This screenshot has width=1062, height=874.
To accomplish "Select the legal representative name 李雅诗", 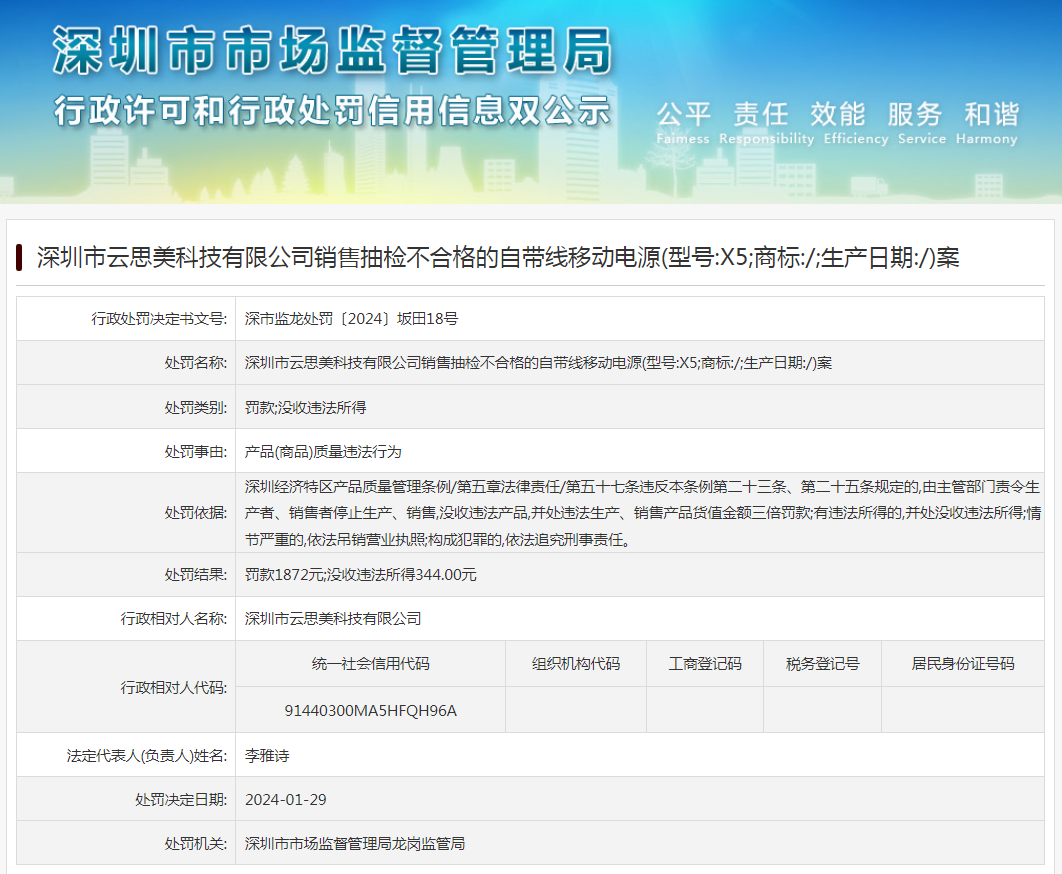I will coord(267,755).
